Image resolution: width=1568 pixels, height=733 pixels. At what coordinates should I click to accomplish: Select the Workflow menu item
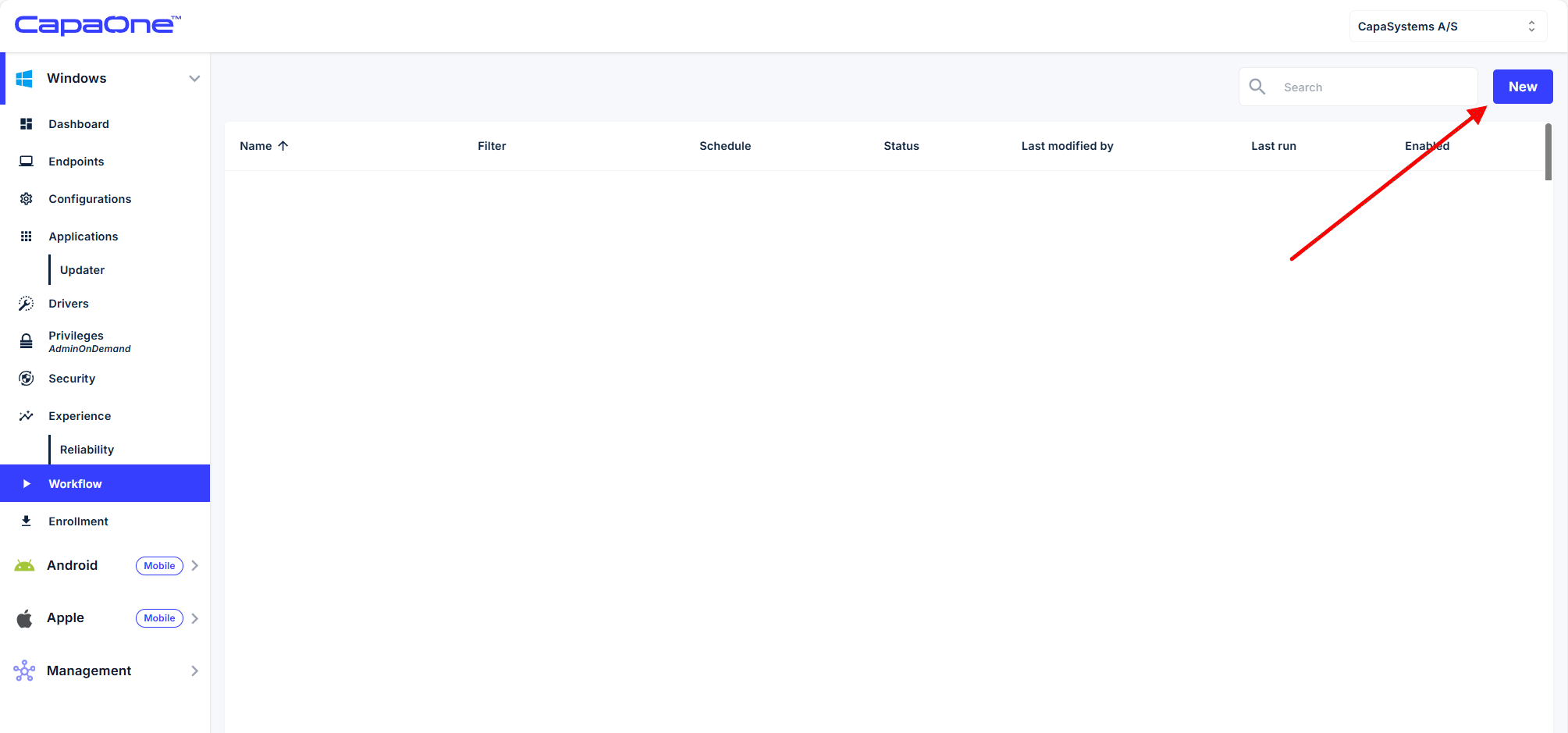click(105, 483)
